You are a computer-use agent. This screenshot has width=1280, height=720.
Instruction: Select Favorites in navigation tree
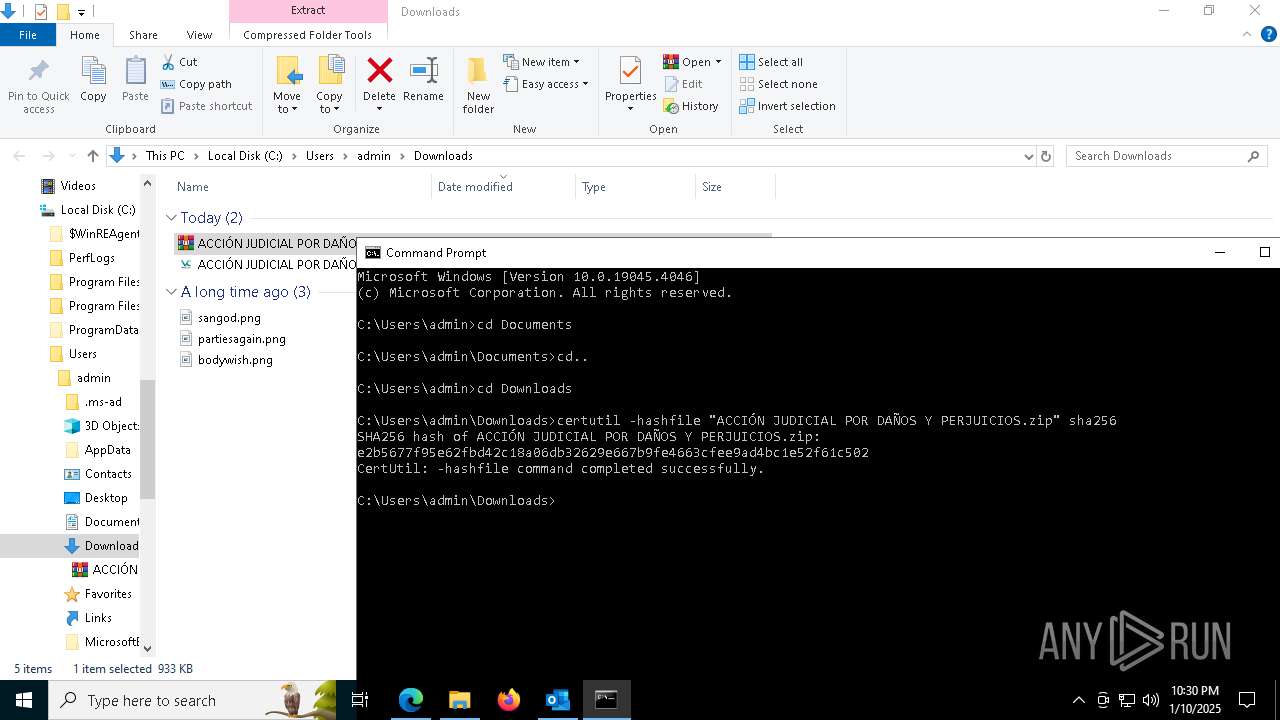[108, 594]
